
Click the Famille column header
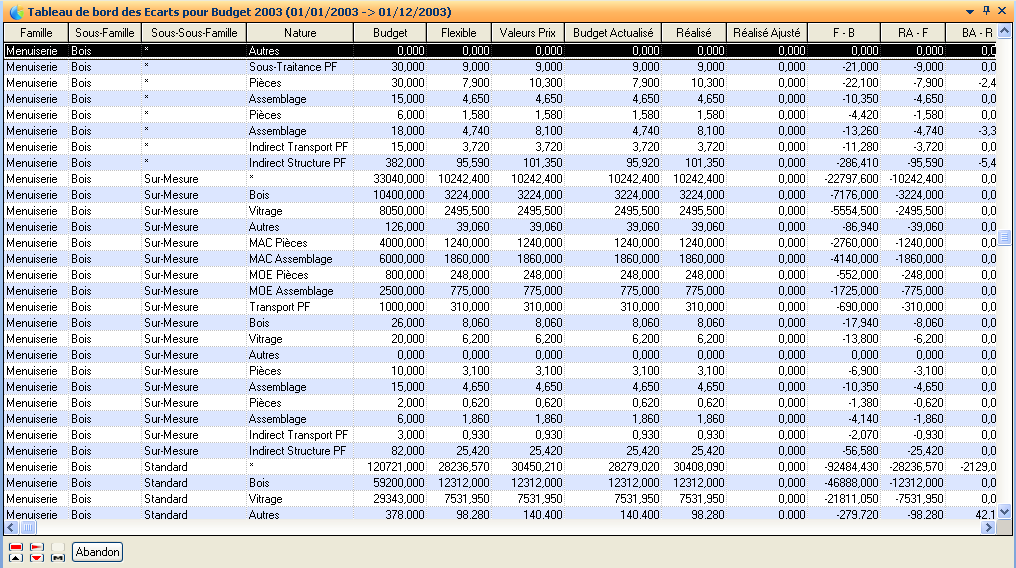tap(35, 33)
